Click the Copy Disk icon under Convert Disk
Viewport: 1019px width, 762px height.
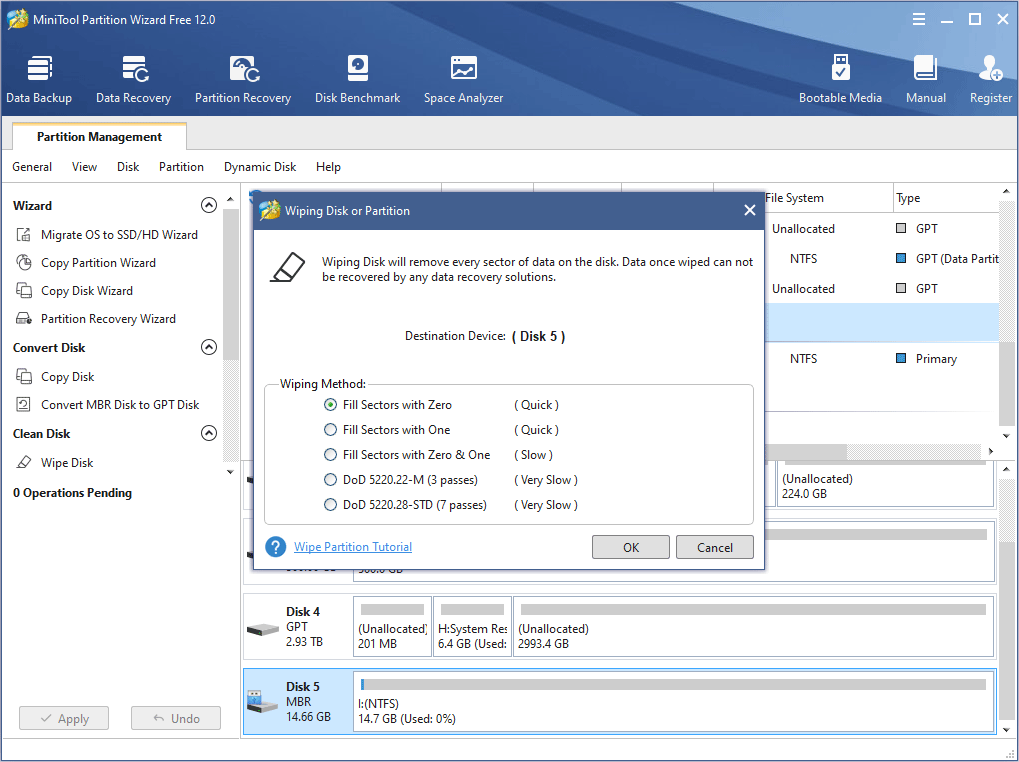tap(23, 377)
